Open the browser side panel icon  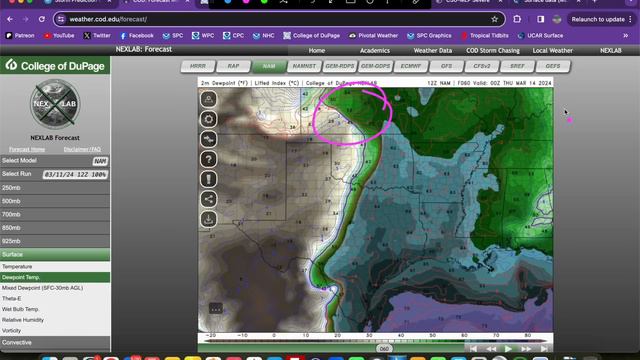click(540, 19)
